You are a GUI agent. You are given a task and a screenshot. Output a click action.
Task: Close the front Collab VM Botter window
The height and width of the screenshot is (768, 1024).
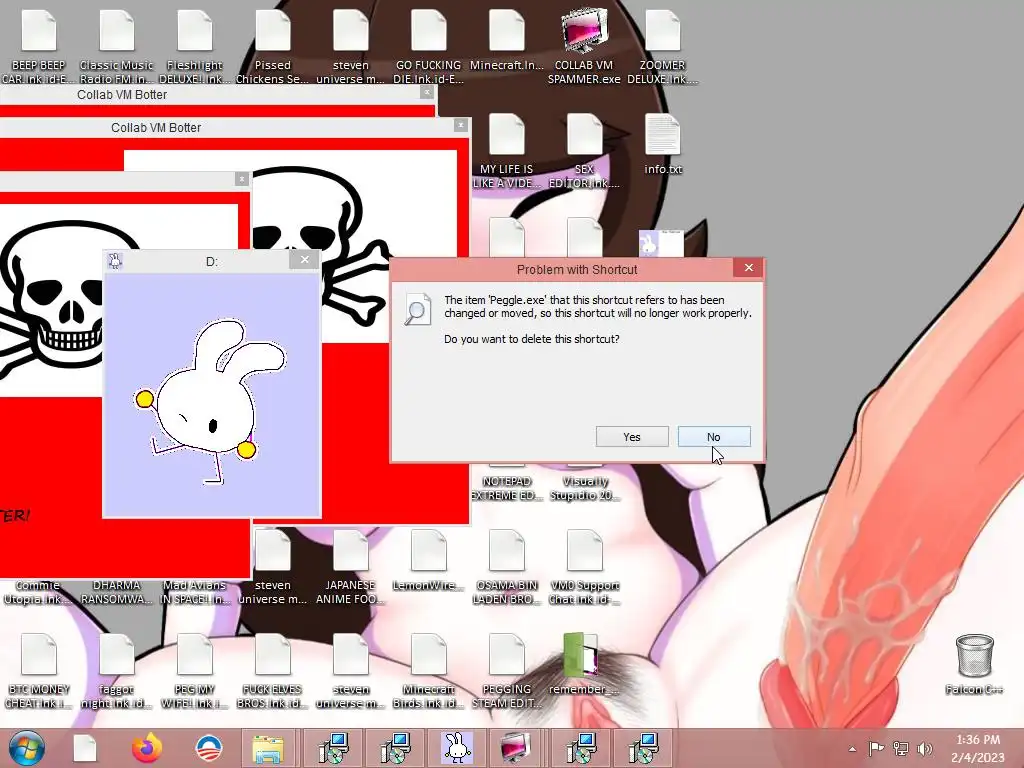point(460,125)
